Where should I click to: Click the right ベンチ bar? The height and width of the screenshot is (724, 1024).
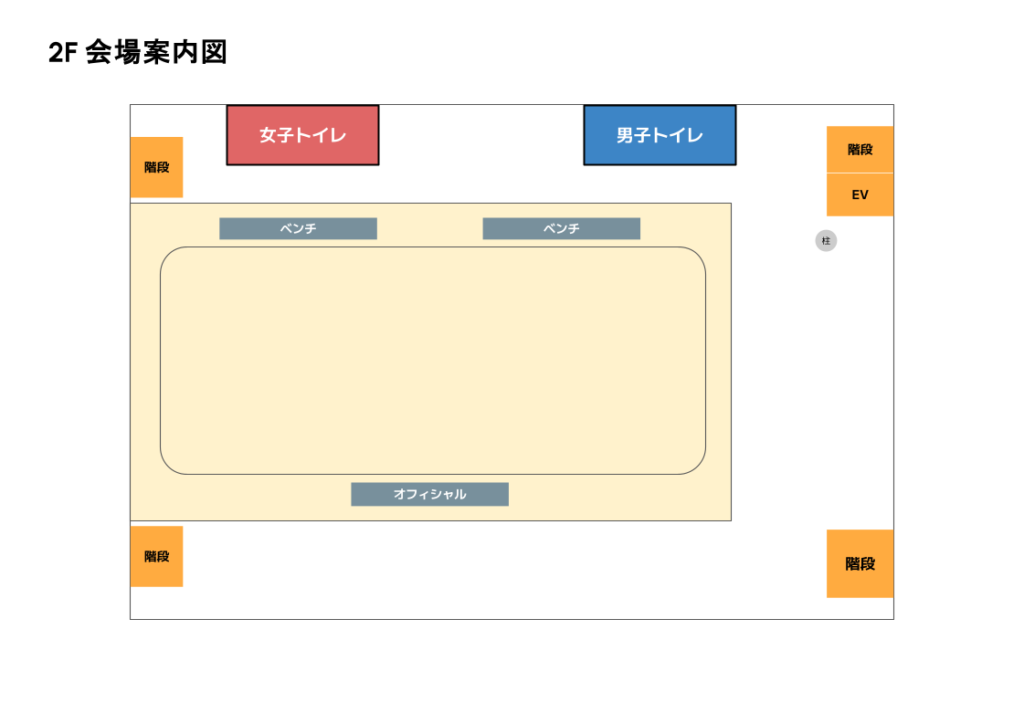[x=561, y=229]
